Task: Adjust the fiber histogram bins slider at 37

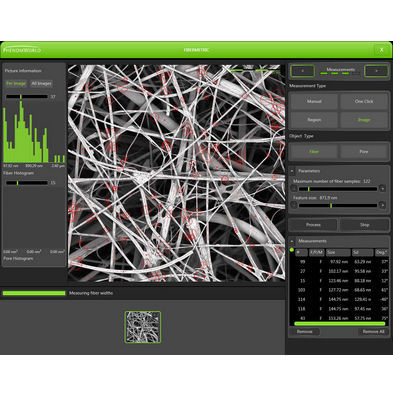Action: point(27,97)
